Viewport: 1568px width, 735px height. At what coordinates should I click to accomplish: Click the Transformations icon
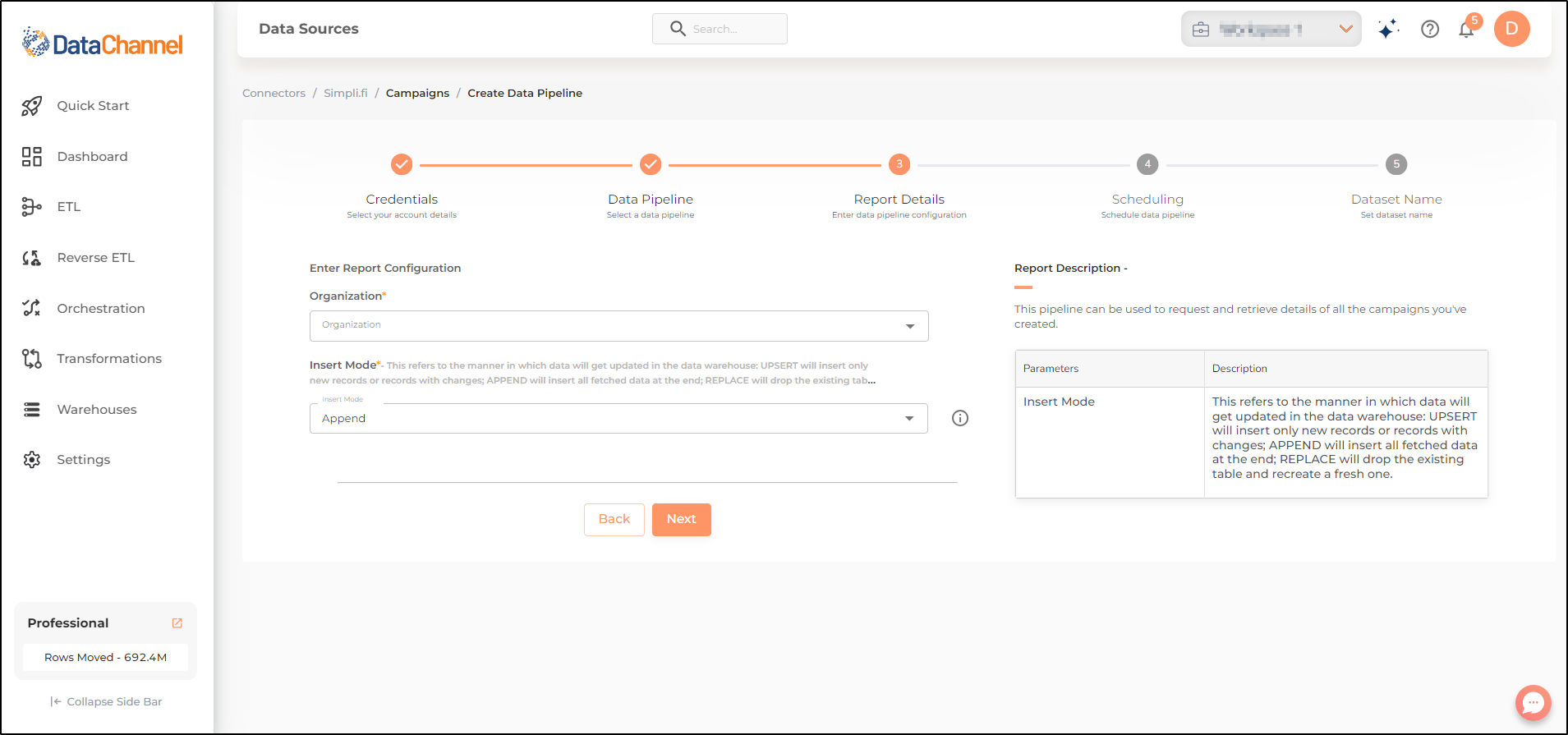[31, 359]
